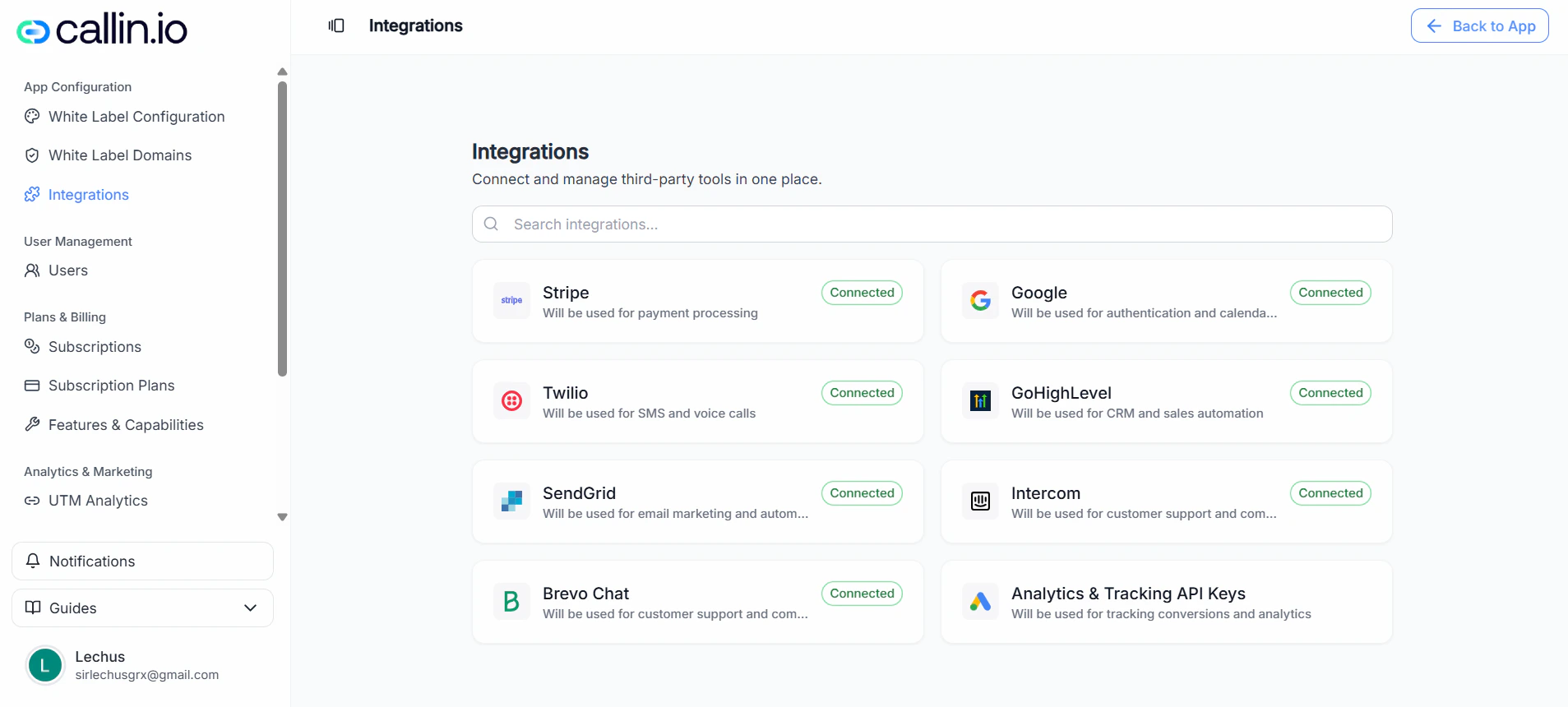Screen dimensions: 1568x707
Task: Click the sidebar scrollbar thumb
Action: point(282,229)
